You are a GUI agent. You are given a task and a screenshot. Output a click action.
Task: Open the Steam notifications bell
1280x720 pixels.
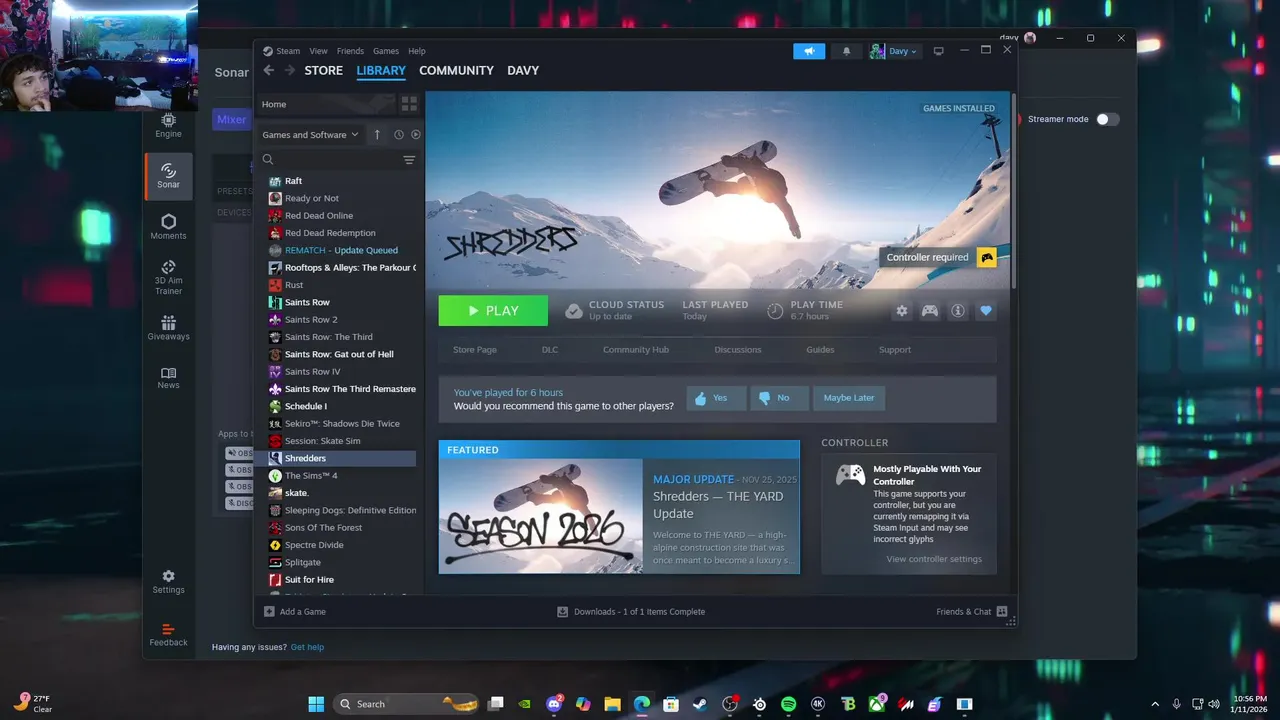coord(846,51)
